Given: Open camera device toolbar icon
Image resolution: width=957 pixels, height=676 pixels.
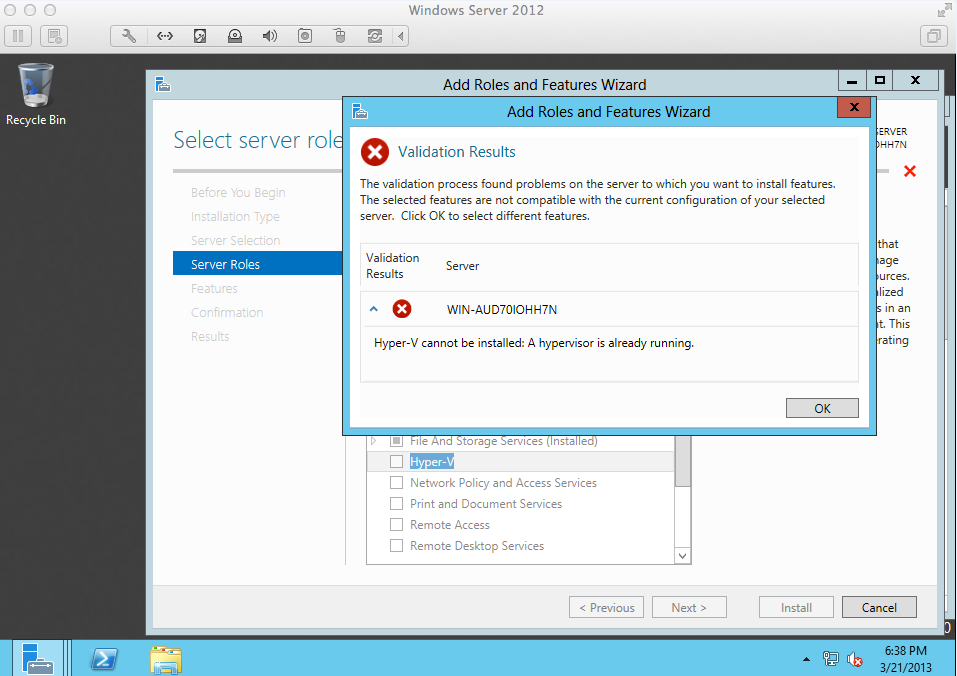Looking at the screenshot, I should pos(305,37).
